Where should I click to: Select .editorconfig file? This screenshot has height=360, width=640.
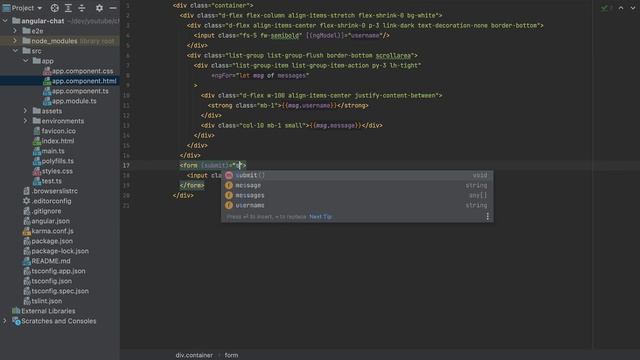point(47,201)
